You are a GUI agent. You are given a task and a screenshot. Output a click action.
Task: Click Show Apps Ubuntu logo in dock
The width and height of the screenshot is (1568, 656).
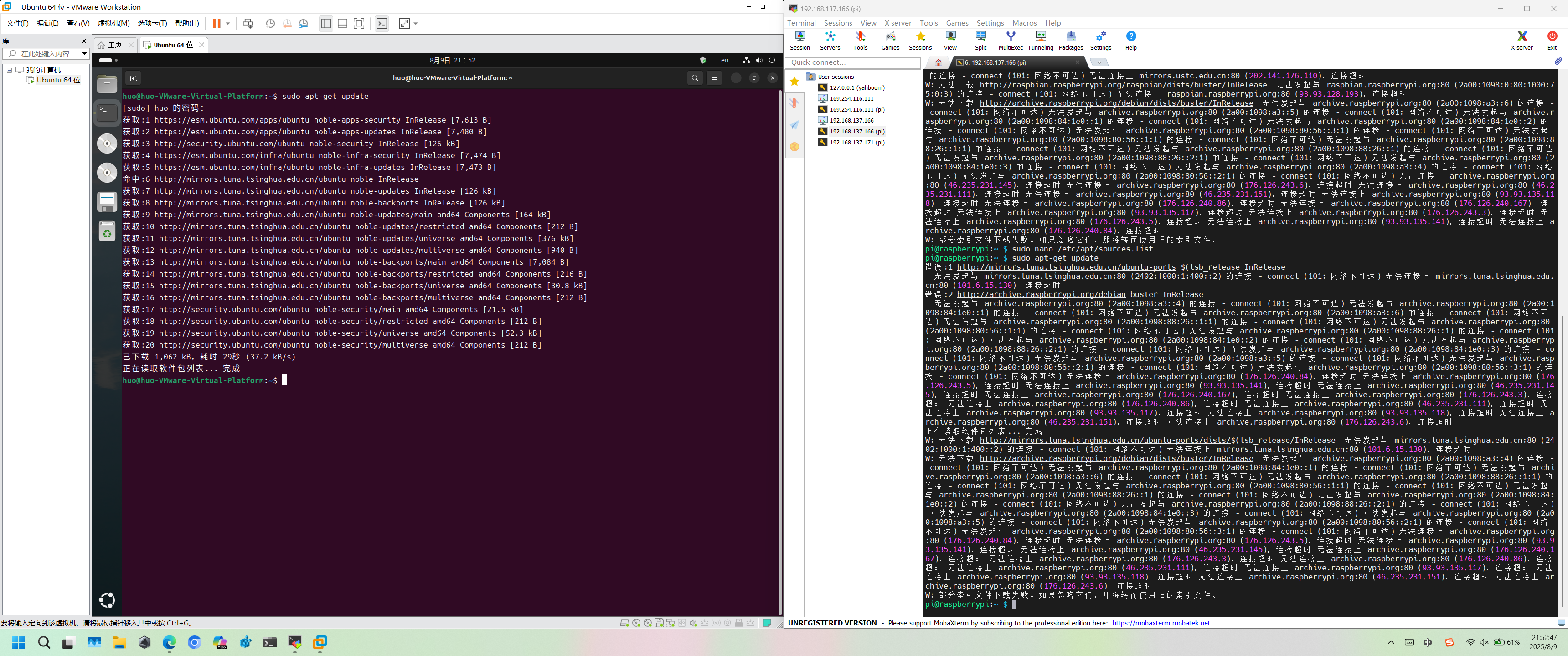pyautogui.click(x=107, y=600)
